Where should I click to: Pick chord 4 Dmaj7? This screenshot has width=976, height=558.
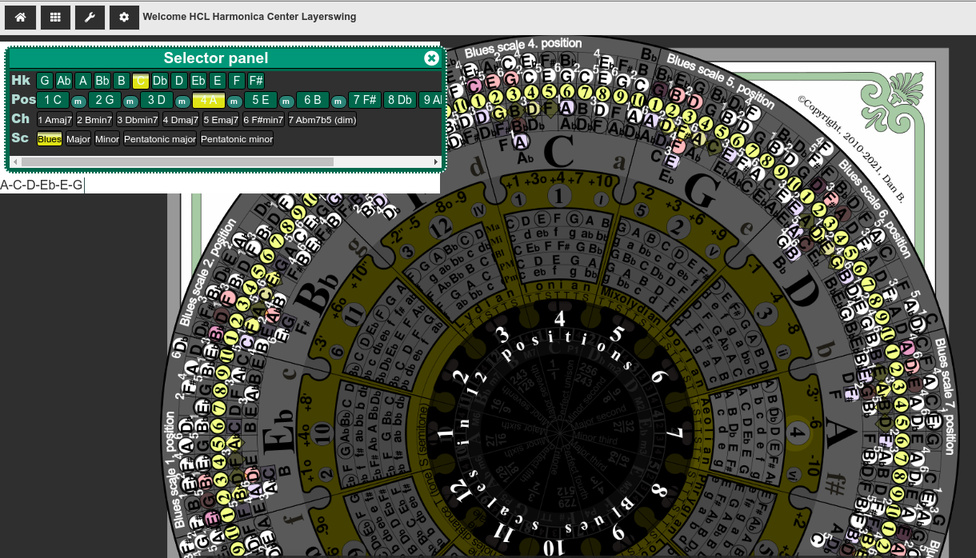(x=181, y=120)
